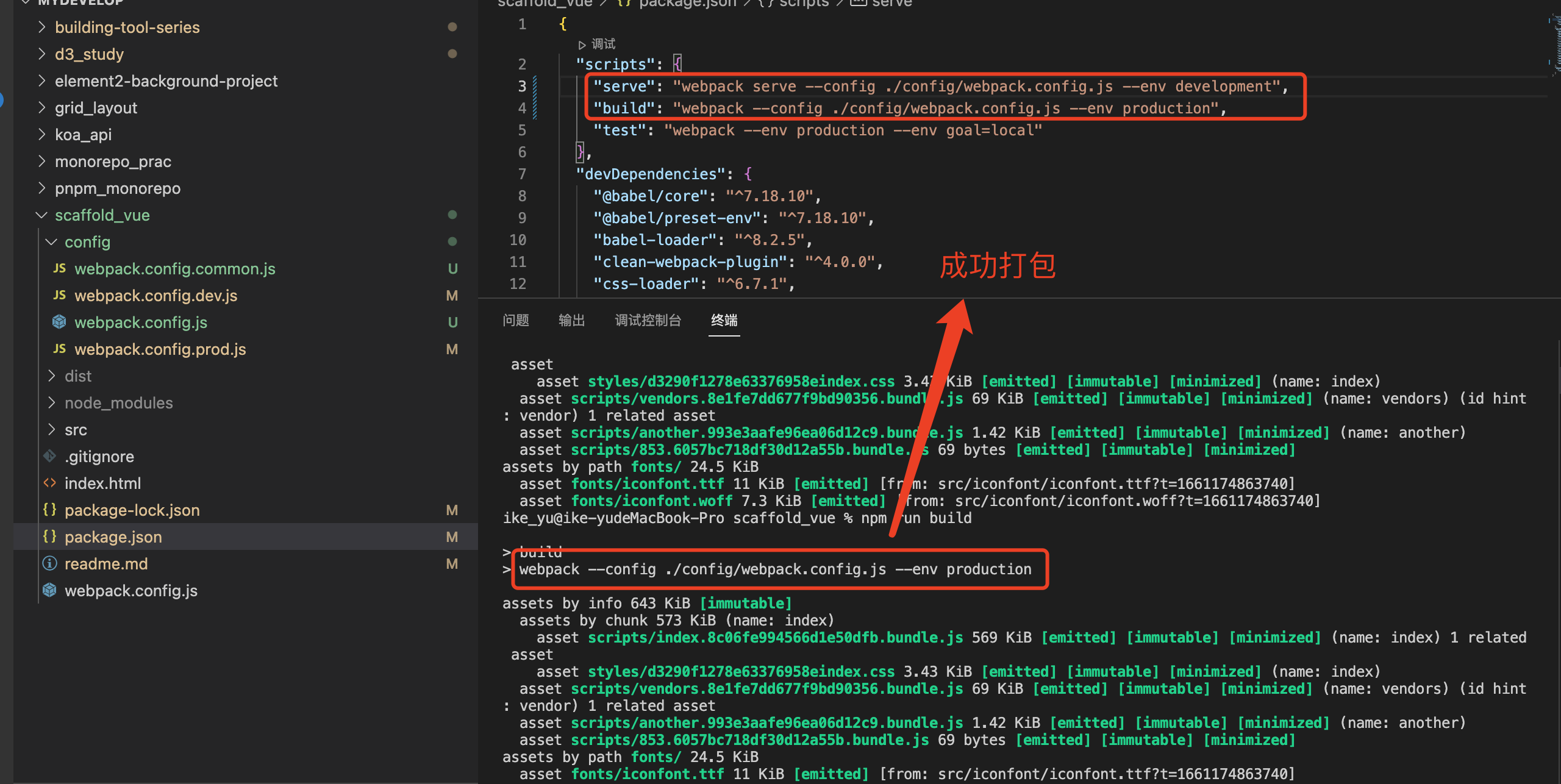
Task: Click the JS icon of webpack.config.common.js
Action: [59, 268]
